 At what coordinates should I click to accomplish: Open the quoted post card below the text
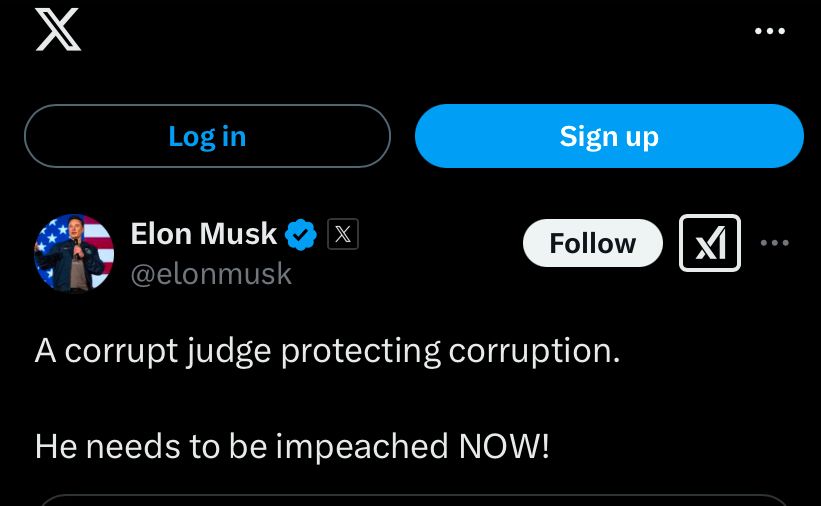tap(412, 499)
